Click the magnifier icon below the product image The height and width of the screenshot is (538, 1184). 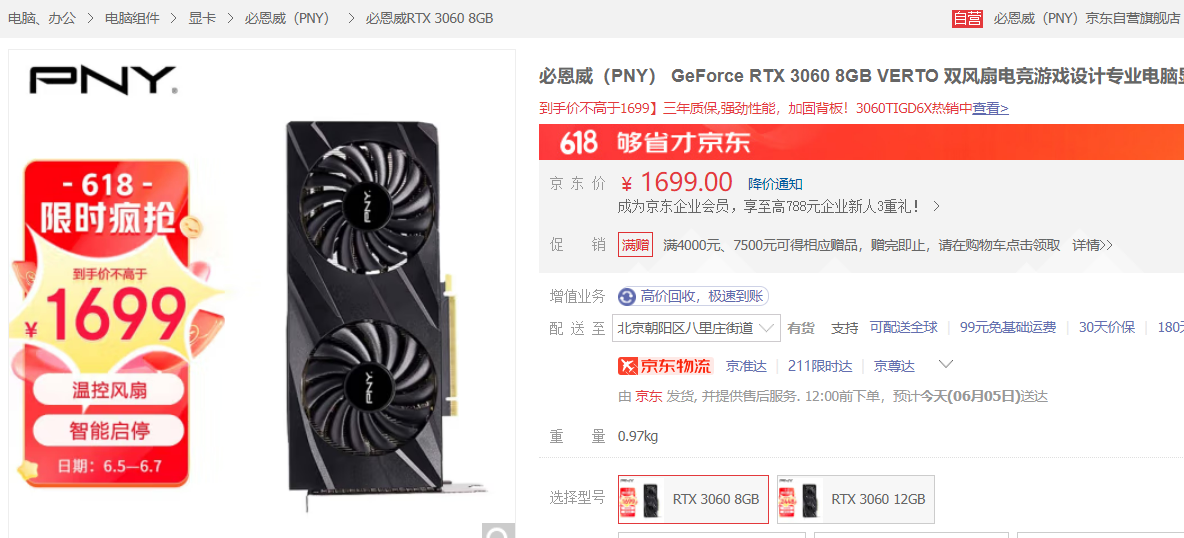point(498,532)
